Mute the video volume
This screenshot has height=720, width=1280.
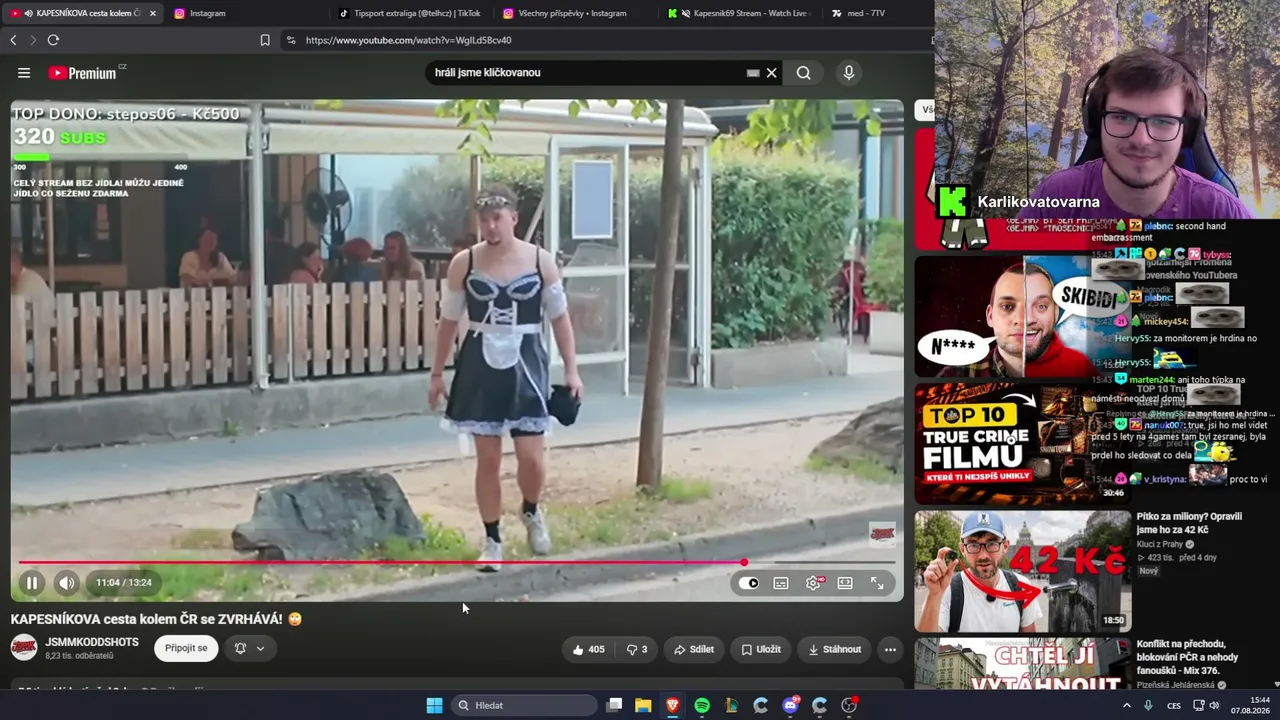[x=66, y=583]
